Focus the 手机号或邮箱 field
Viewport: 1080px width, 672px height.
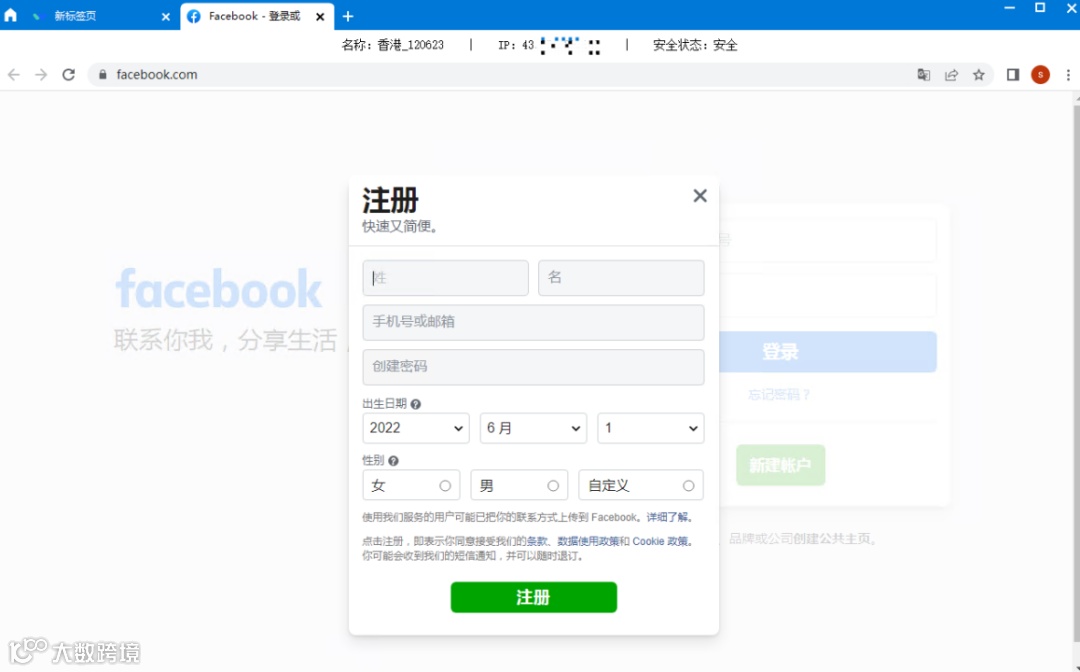tap(533, 322)
